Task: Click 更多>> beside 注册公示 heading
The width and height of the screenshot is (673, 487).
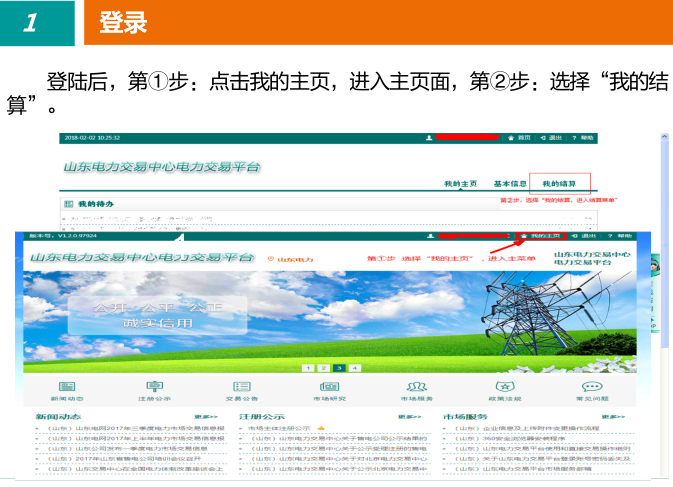Action: [x=409, y=417]
